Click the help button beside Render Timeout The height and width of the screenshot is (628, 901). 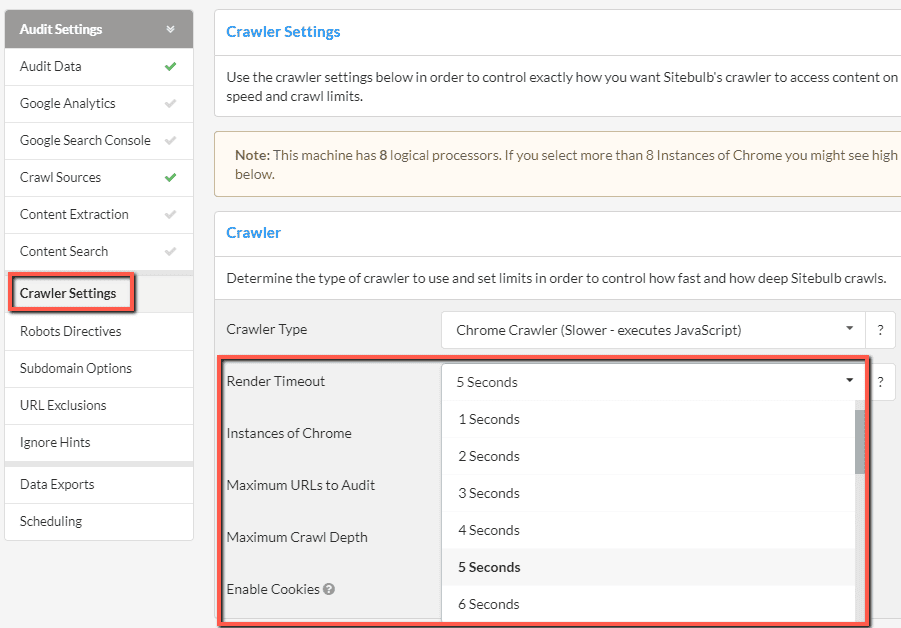pyautogui.click(x=880, y=382)
